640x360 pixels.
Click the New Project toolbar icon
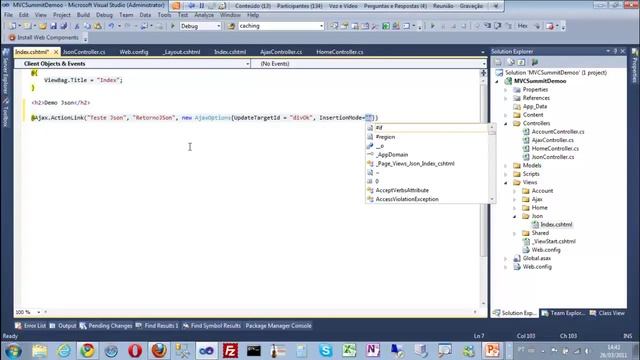(12, 26)
